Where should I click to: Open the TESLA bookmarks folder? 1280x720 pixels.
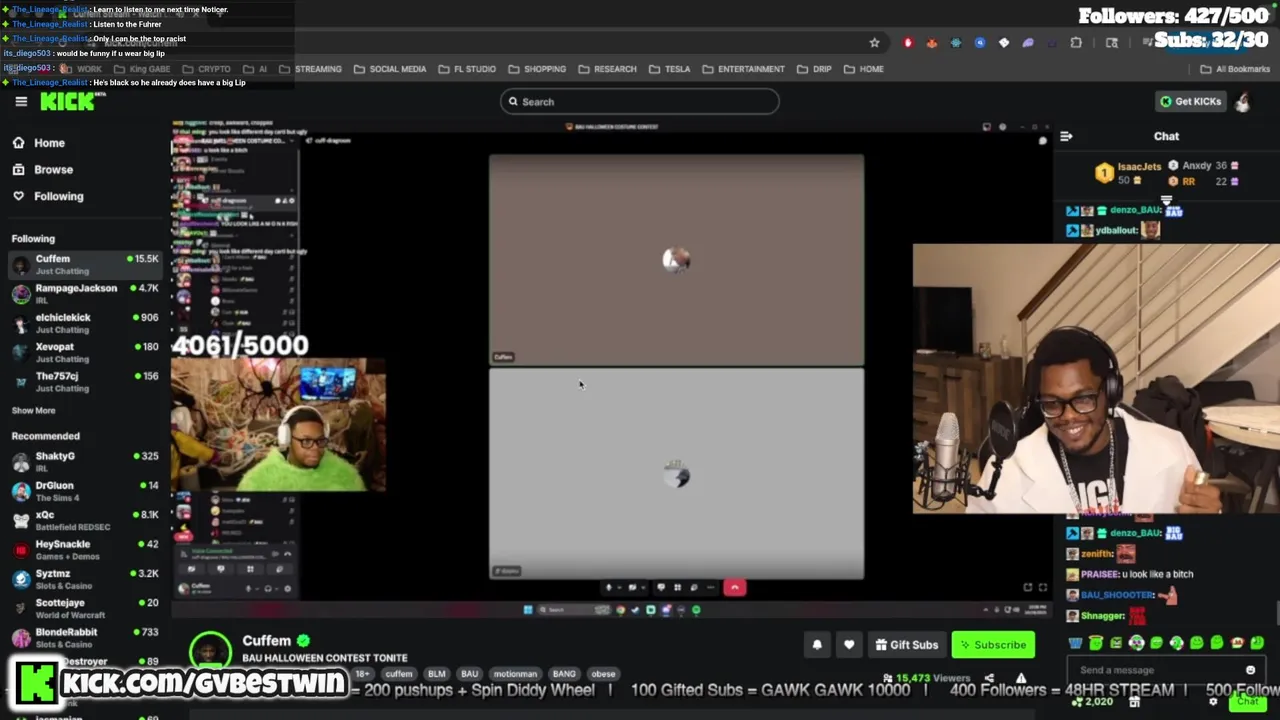click(668, 69)
